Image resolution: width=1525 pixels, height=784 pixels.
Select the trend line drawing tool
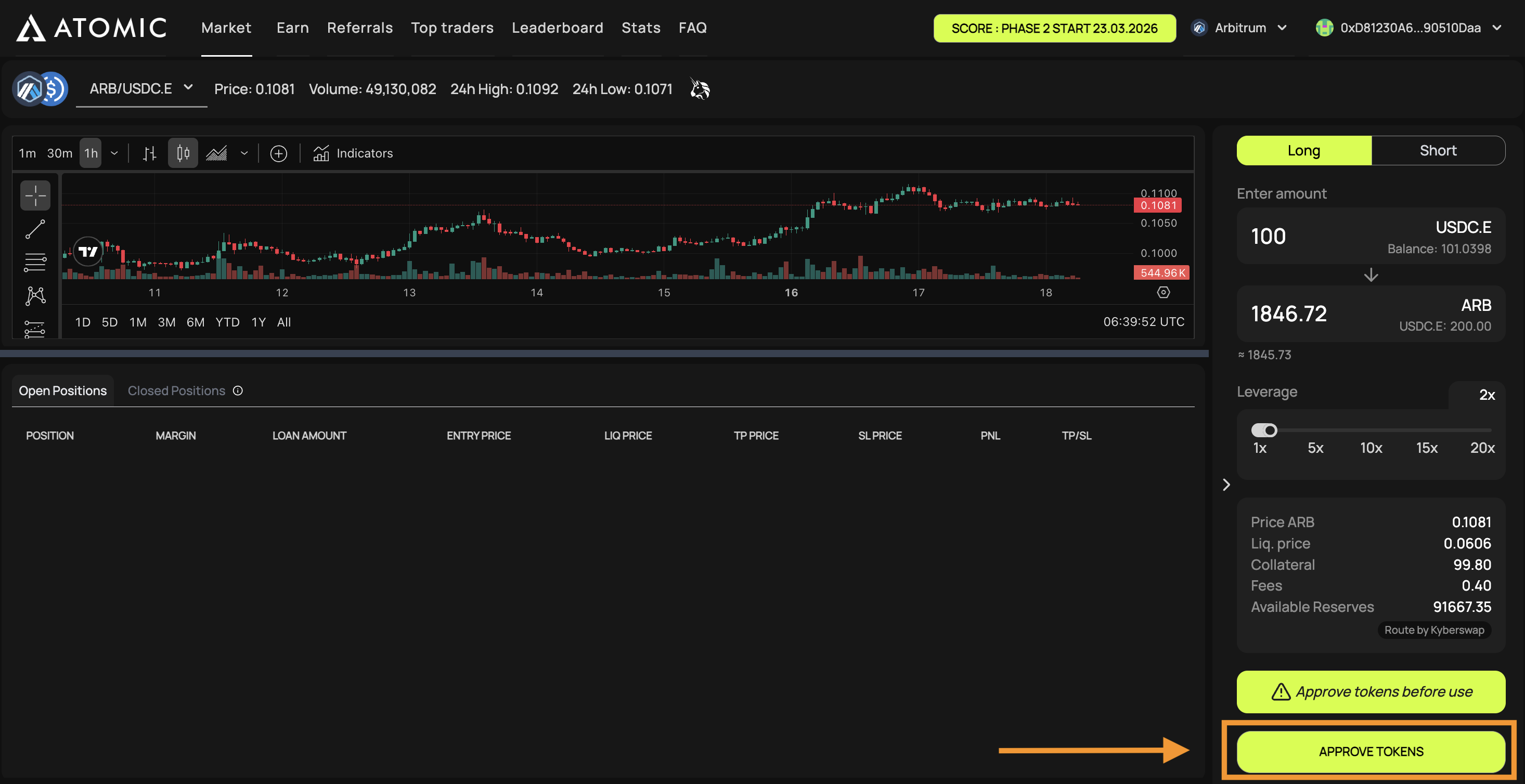35,229
